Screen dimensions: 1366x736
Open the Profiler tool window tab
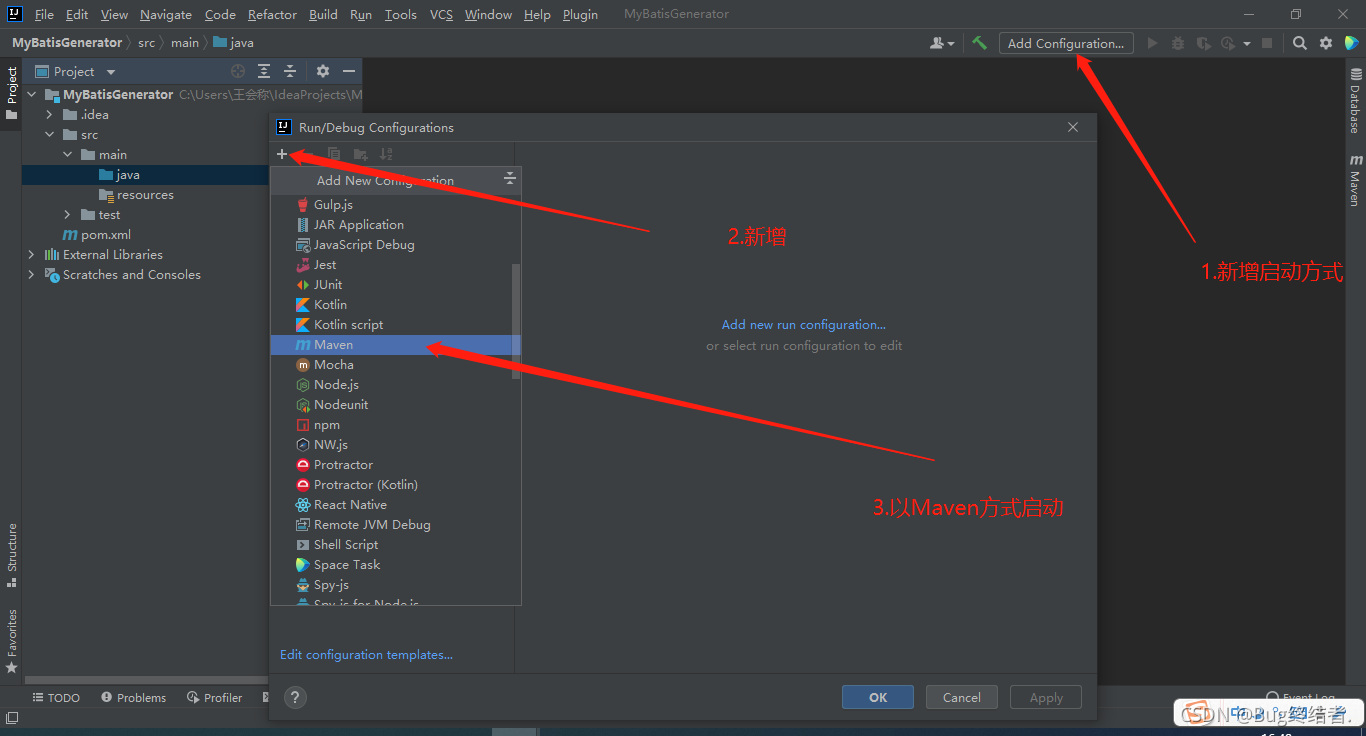click(x=215, y=698)
